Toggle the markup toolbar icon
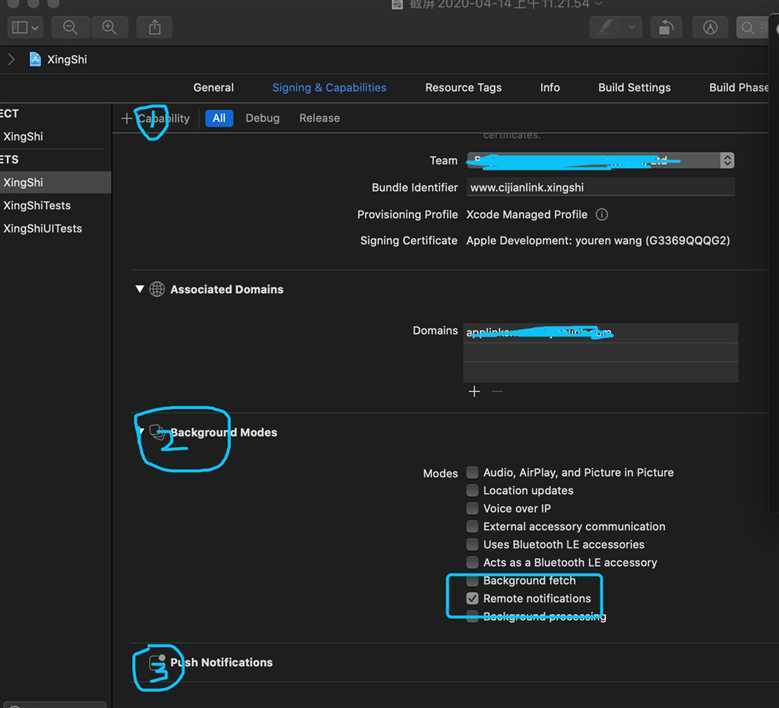Image resolution: width=779 pixels, height=708 pixels. click(710, 27)
